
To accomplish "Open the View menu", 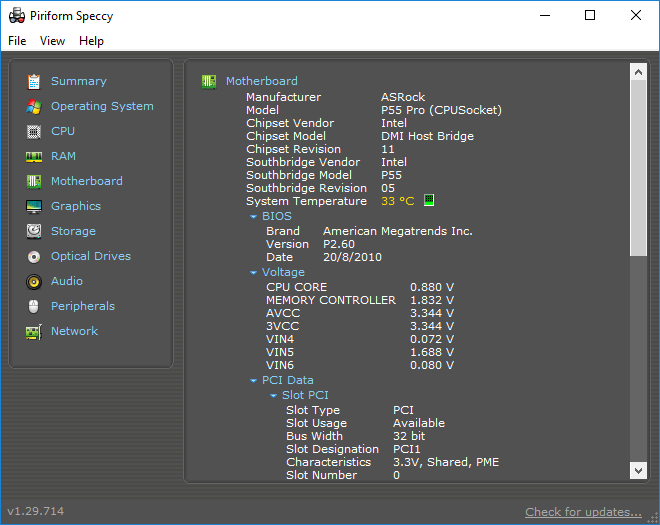I will (x=52, y=41).
